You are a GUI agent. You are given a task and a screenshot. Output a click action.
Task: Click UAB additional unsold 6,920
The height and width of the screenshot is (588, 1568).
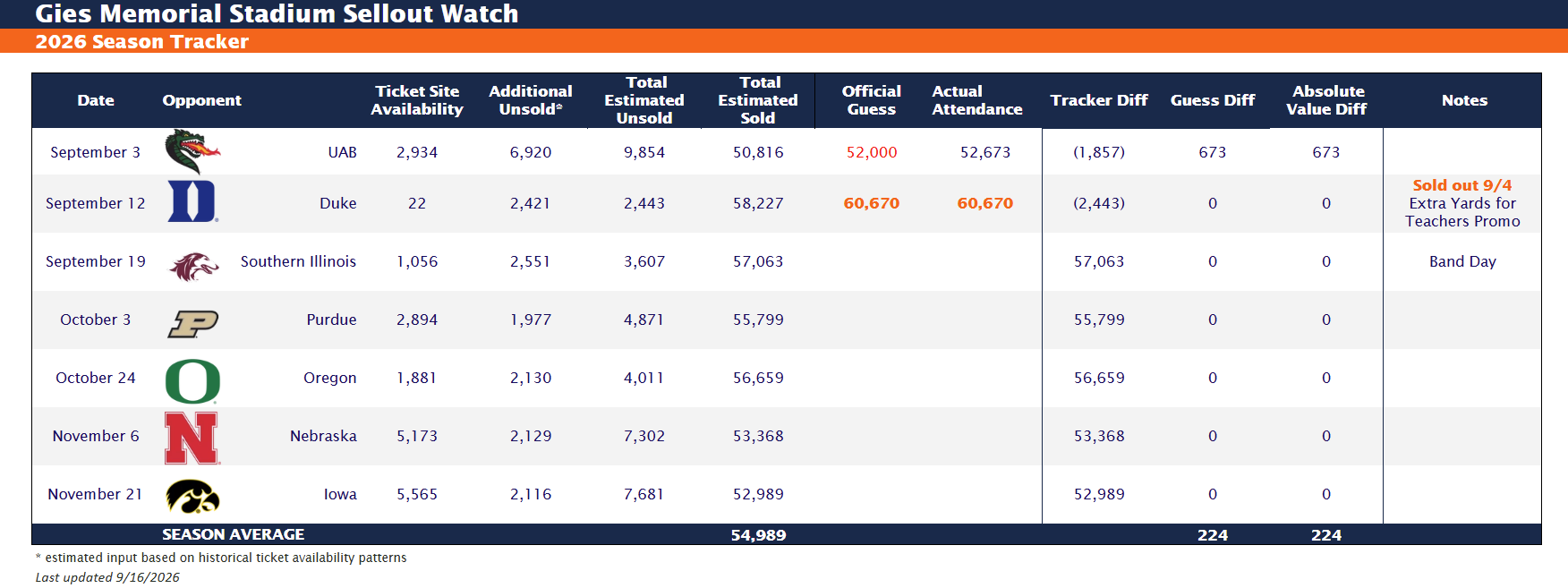[x=531, y=152]
